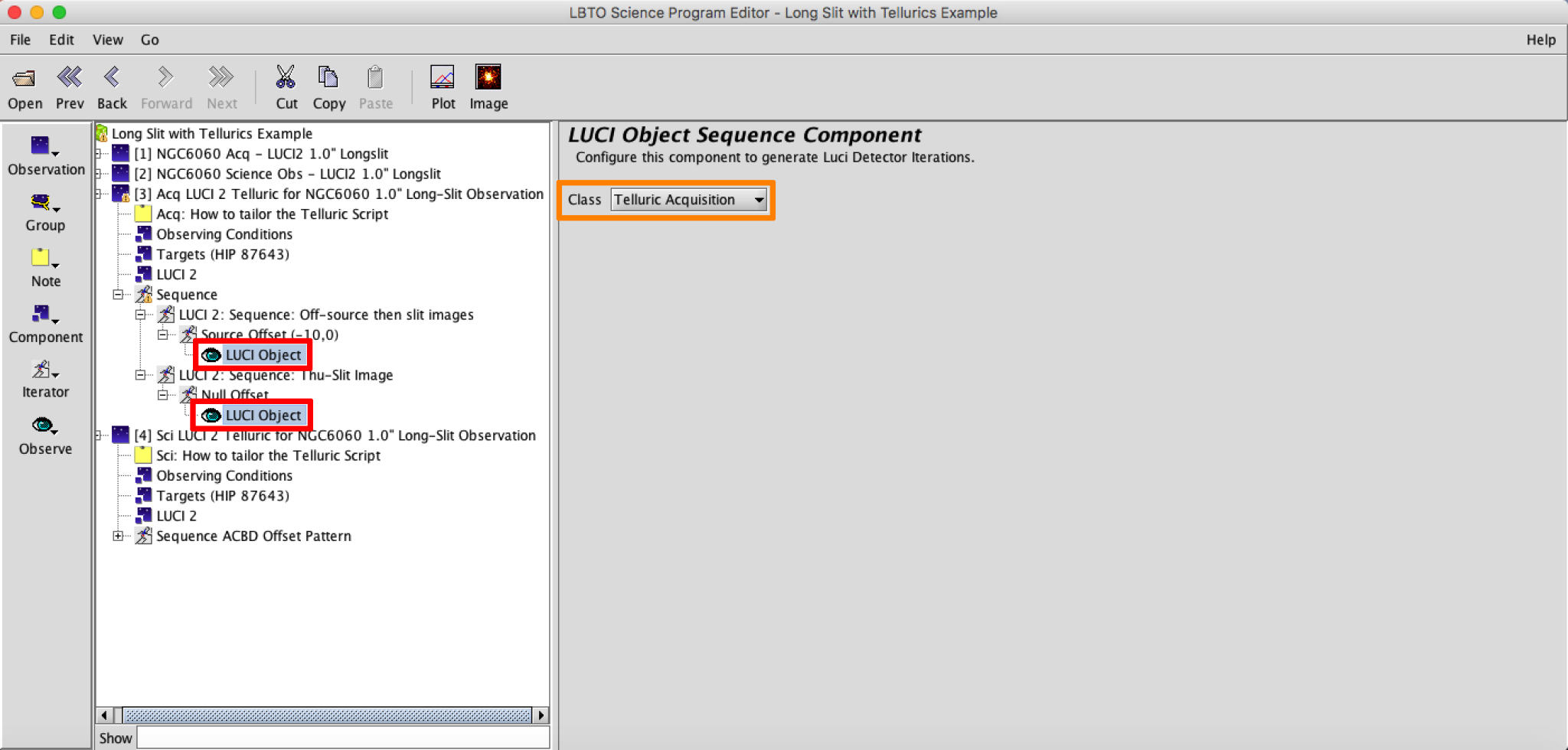Select Observing Conditions under observation [4]
Viewport: 1568px width, 750px height.
tap(224, 475)
